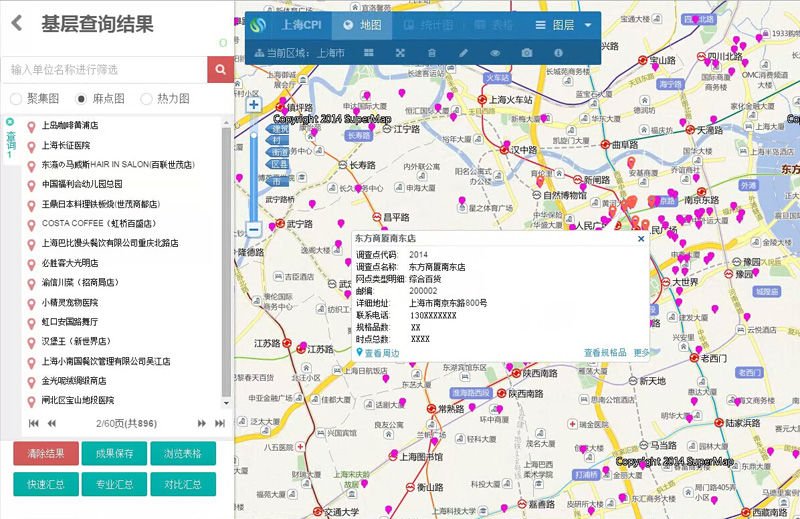Select the 聚集图 radio option
The height and width of the screenshot is (519, 800).
(x=16, y=98)
